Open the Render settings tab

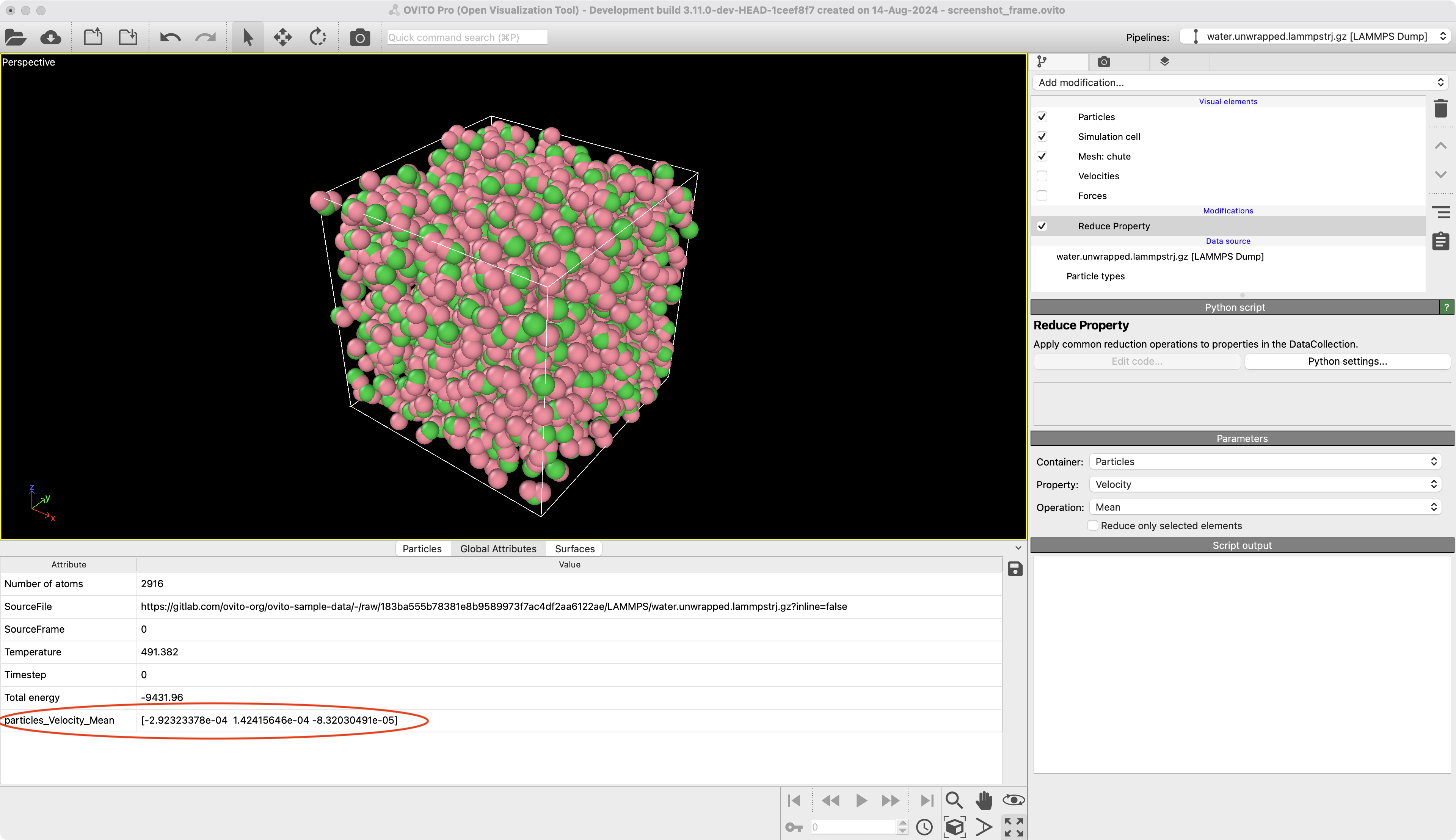(1104, 62)
